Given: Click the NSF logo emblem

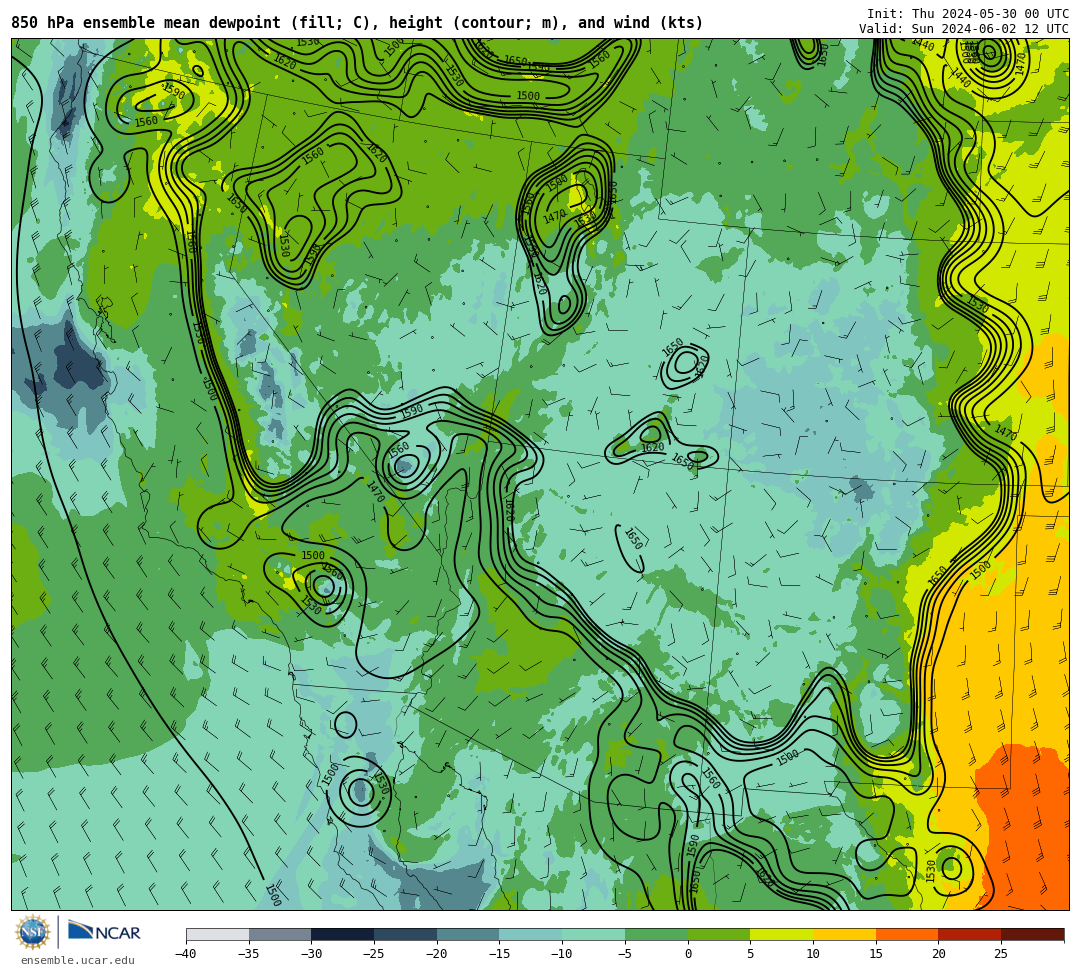Looking at the screenshot, I should pyautogui.click(x=33, y=932).
